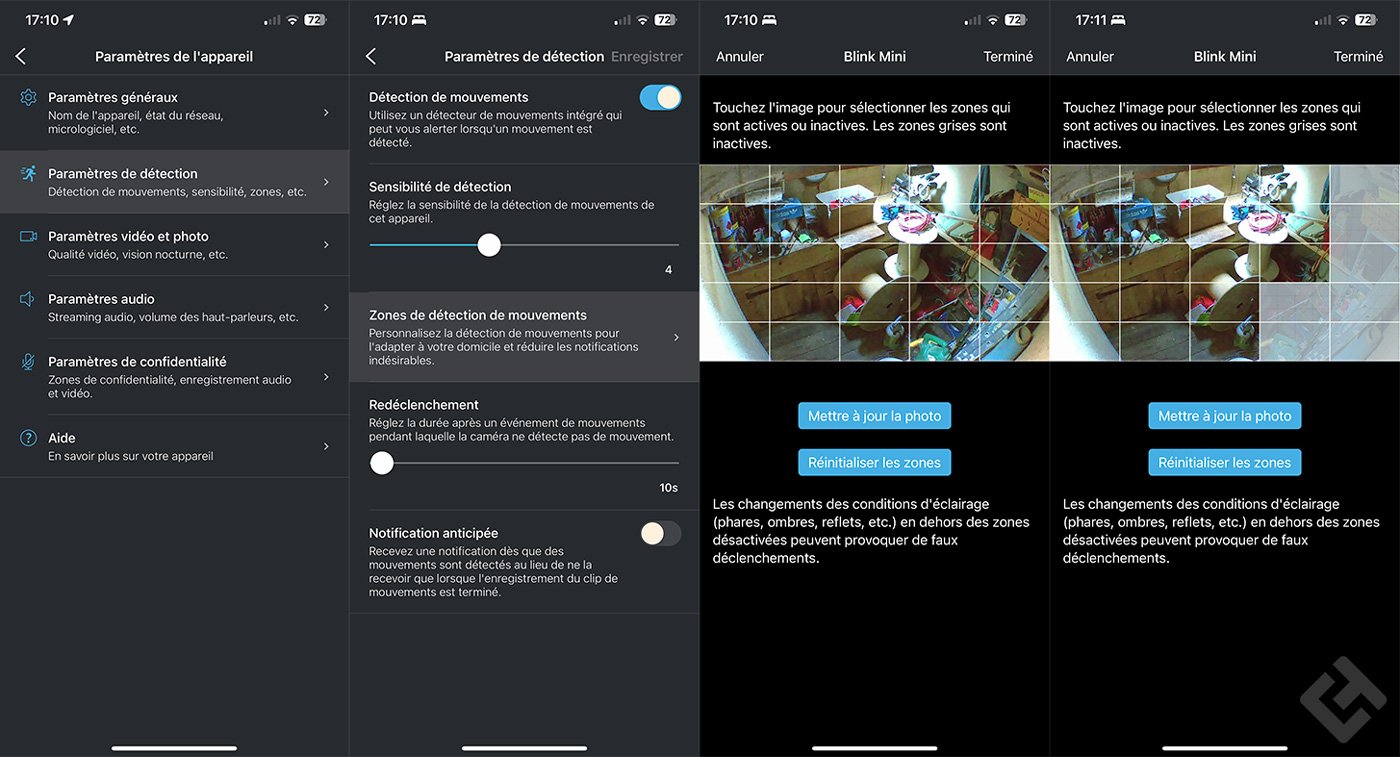This screenshot has height=757, width=1400.
Task: Select Aide row title
Action: pos(62,438)
